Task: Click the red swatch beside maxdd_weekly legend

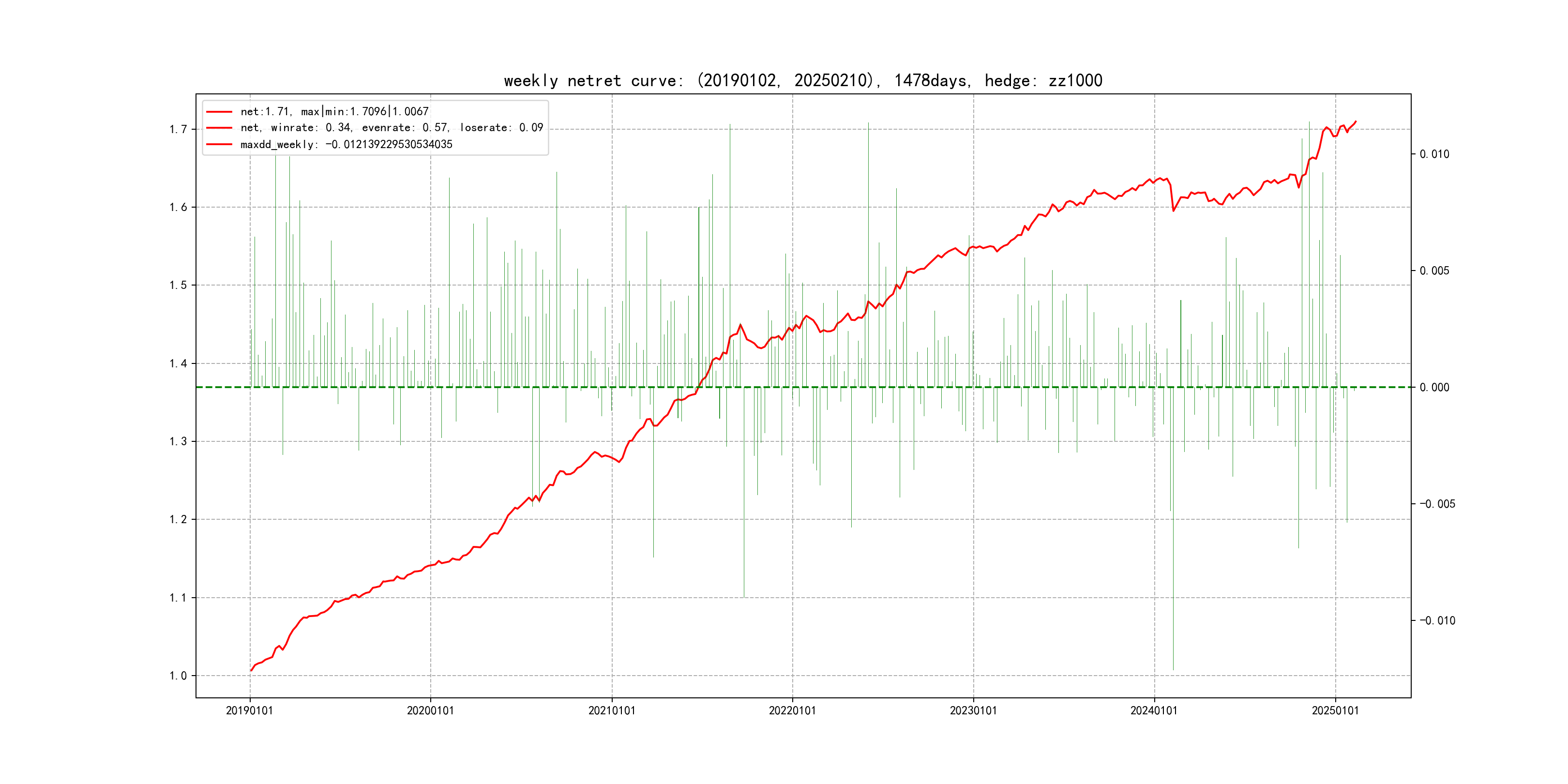Action: [x=219, y=145]
